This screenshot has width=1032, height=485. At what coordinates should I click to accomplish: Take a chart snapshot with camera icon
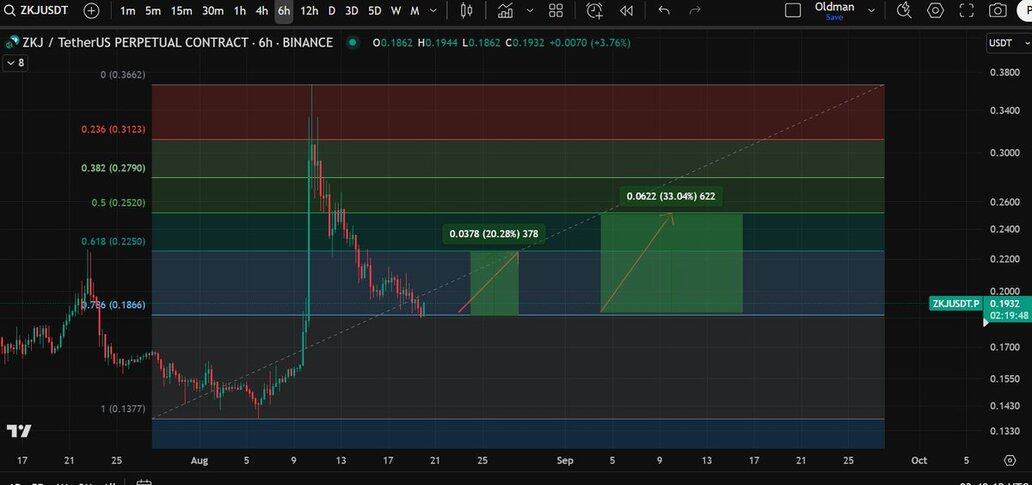coord(997,11)
